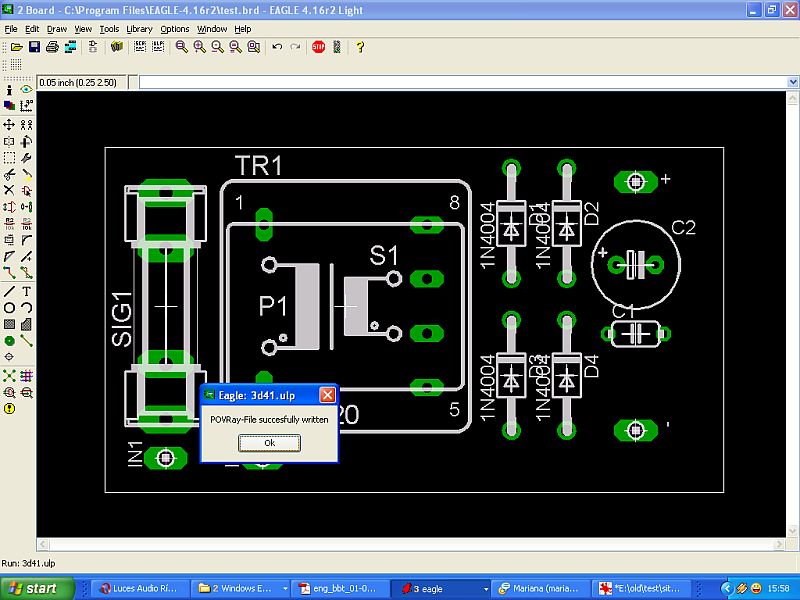Select the Info tool
This screenshot has width=800, height=600.
coord(9,90)
